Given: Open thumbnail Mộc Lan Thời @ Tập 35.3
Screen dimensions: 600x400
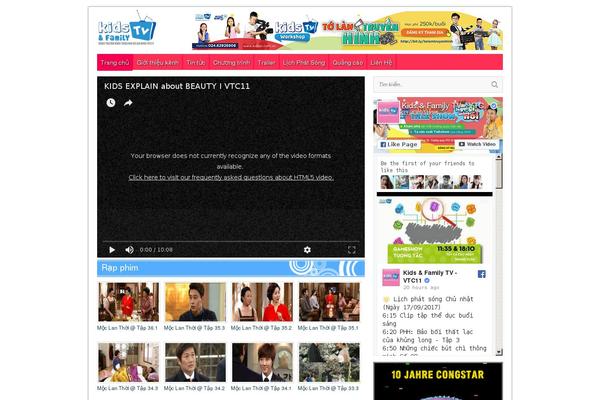Looking at the screenshot, I should pyautogui.click(x=196, y=302).
